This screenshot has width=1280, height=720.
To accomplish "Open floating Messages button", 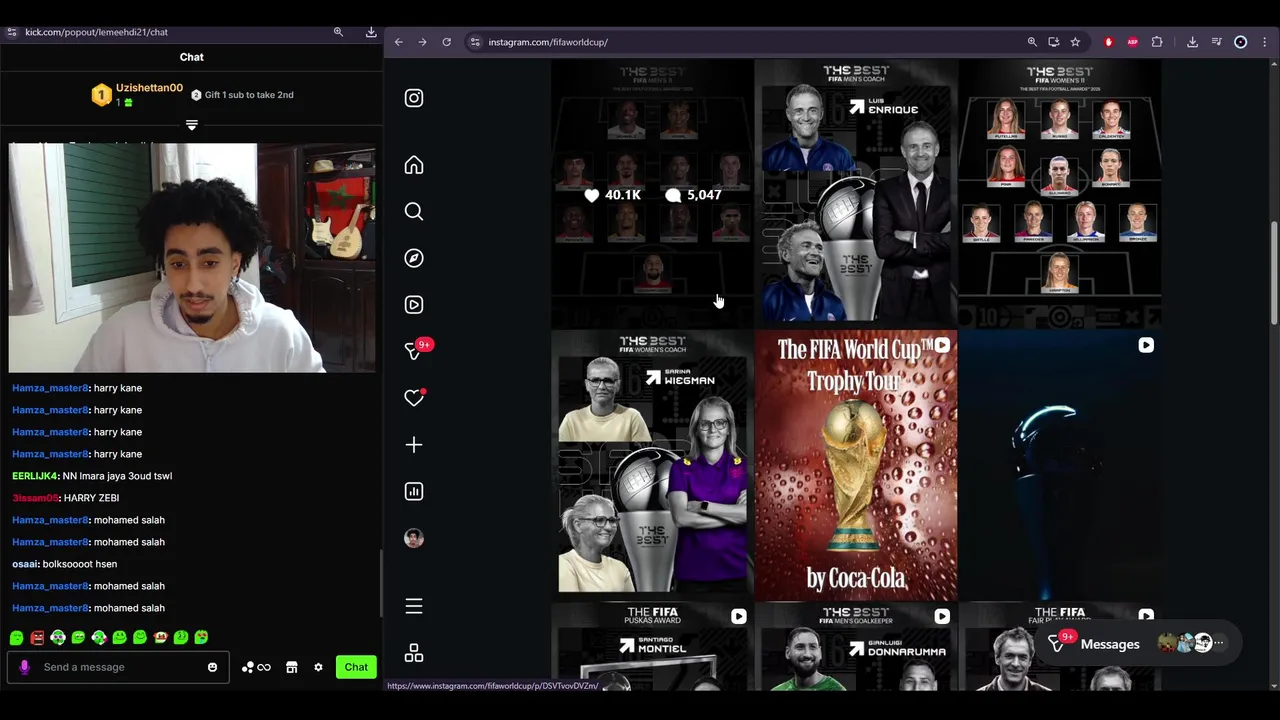I will (1136, 644).
